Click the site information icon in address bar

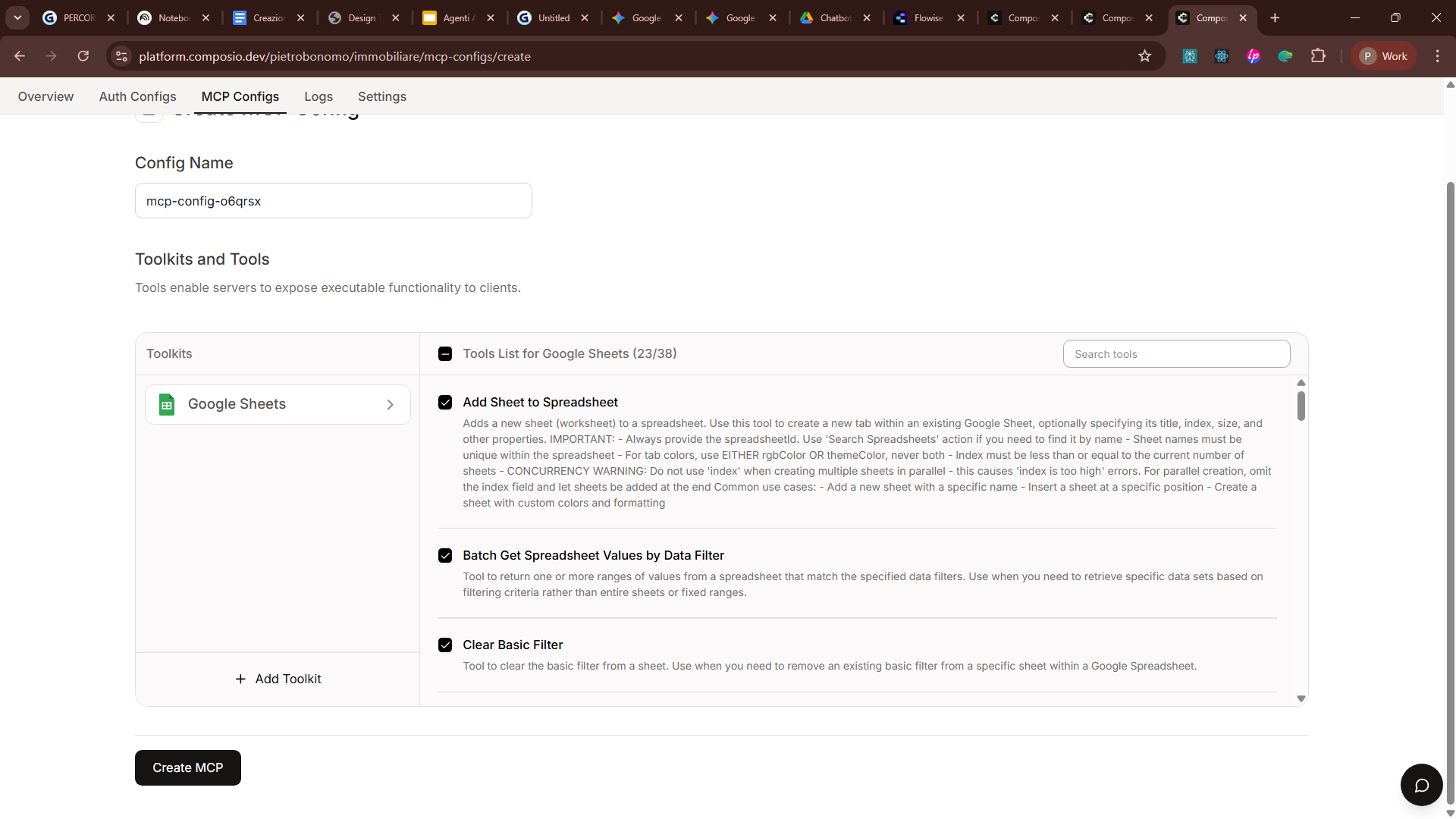[121, 56]
